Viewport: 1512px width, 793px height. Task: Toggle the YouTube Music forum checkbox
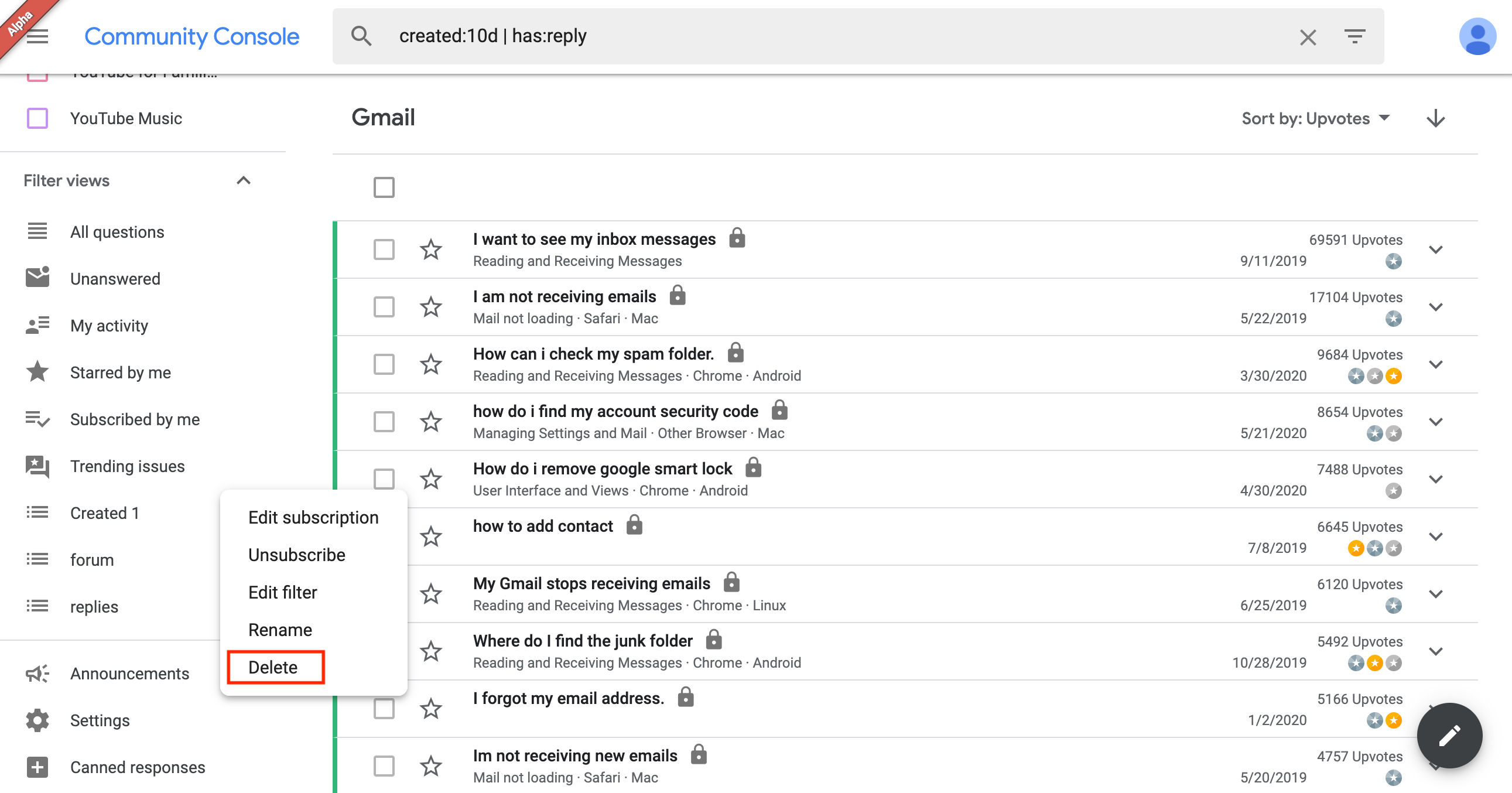[x=37, y=118]
